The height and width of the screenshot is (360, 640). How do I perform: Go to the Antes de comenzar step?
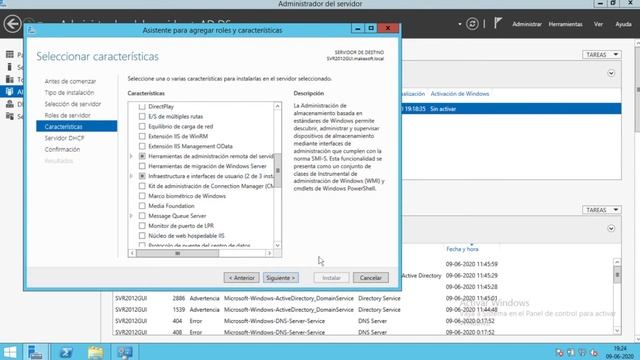coord(70,81)
